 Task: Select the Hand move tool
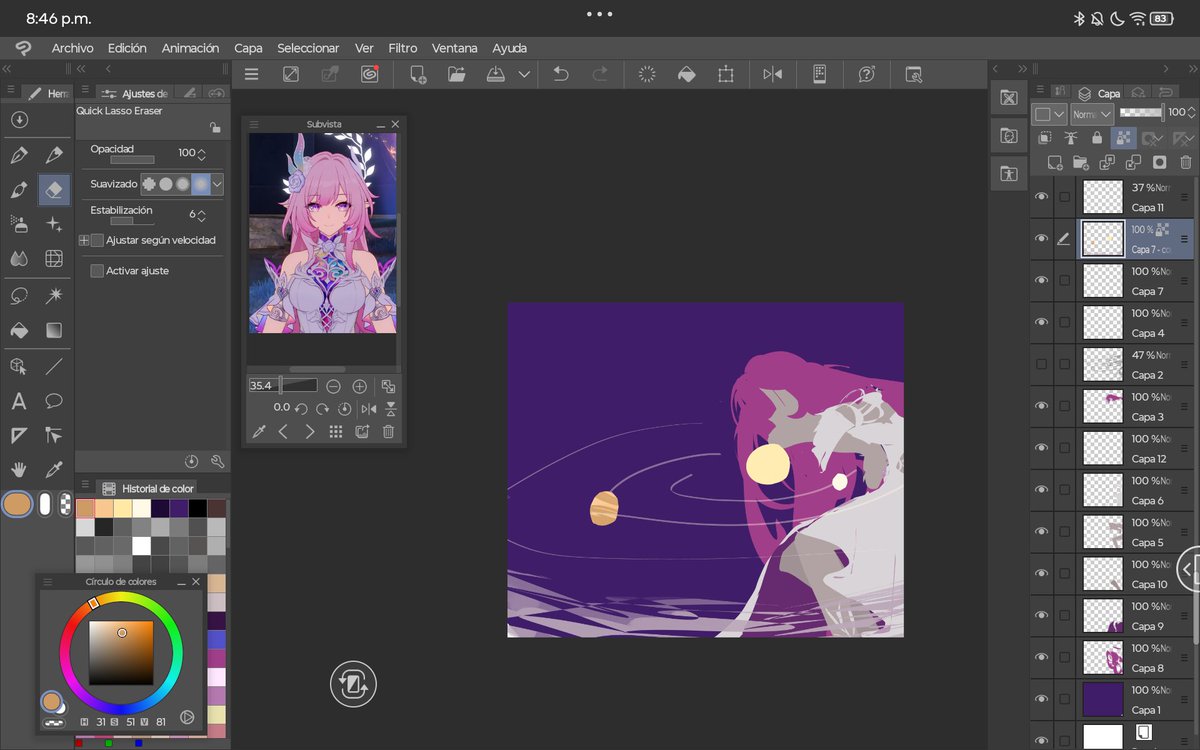point(18,469)
